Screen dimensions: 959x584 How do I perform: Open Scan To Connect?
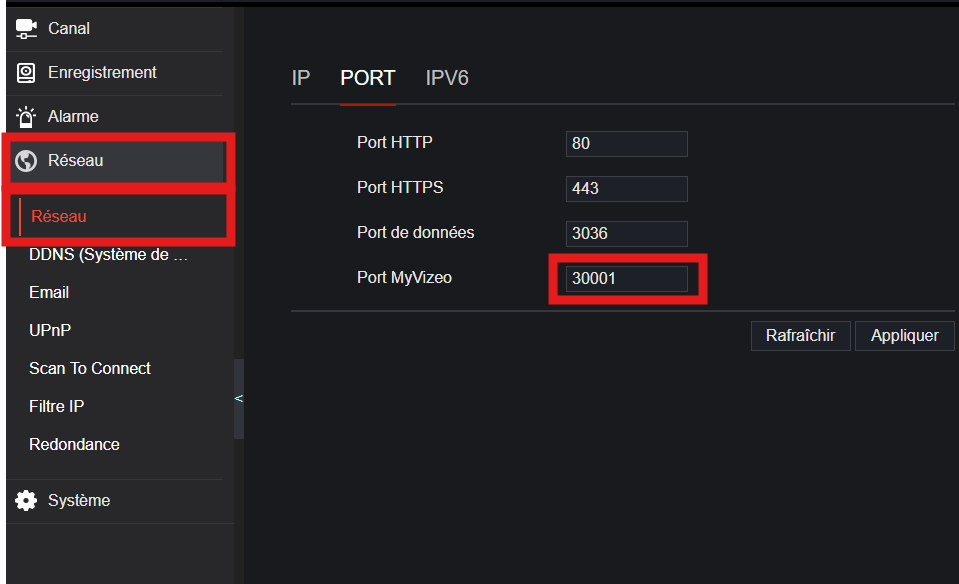coord(90,368)
